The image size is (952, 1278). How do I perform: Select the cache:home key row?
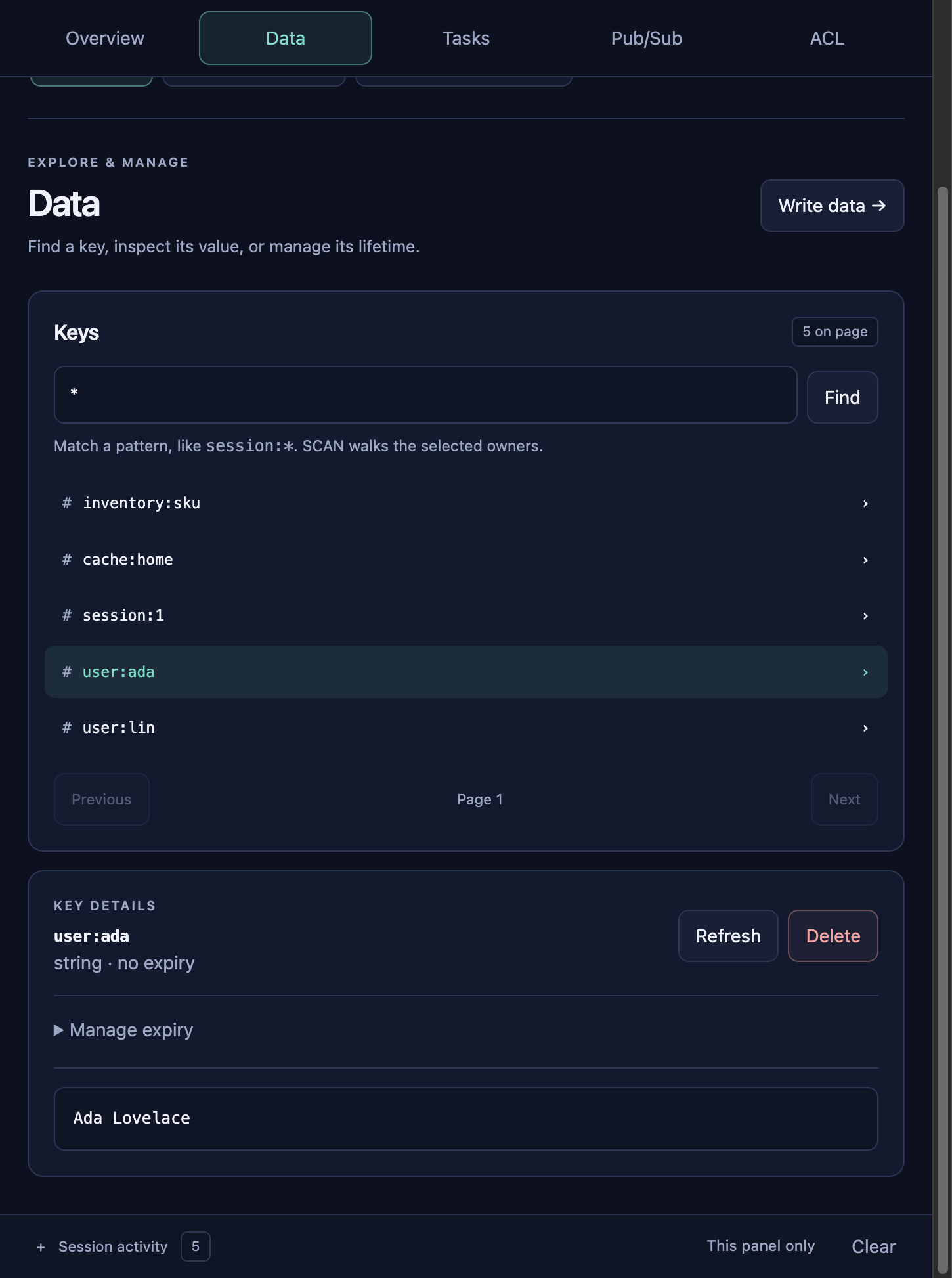point(466,560)
